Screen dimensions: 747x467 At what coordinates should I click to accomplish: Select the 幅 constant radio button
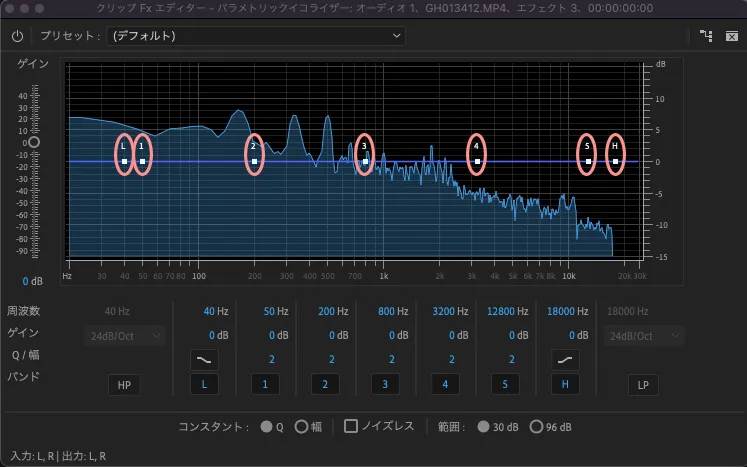pos(301,426)
